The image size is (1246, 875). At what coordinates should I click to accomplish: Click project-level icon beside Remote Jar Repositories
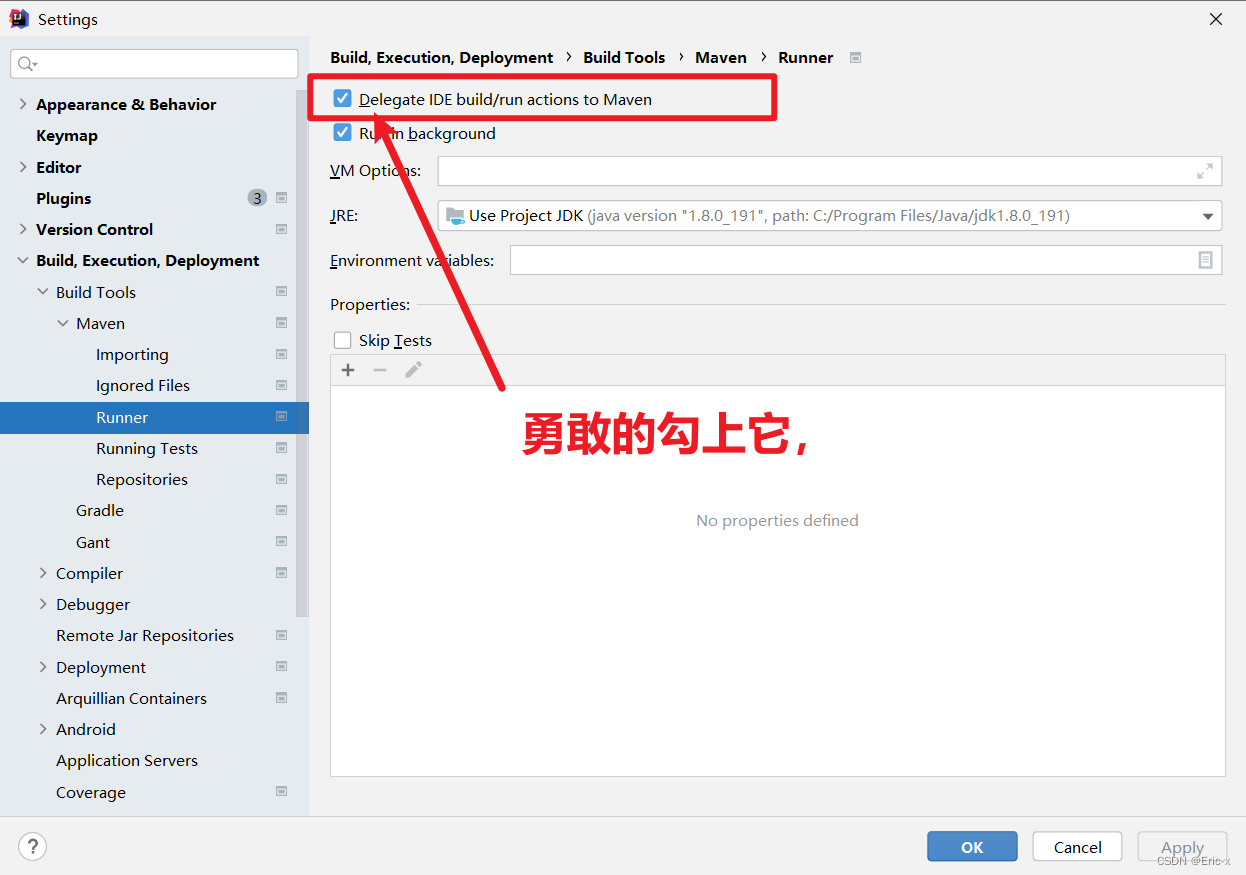pos(282,635)
